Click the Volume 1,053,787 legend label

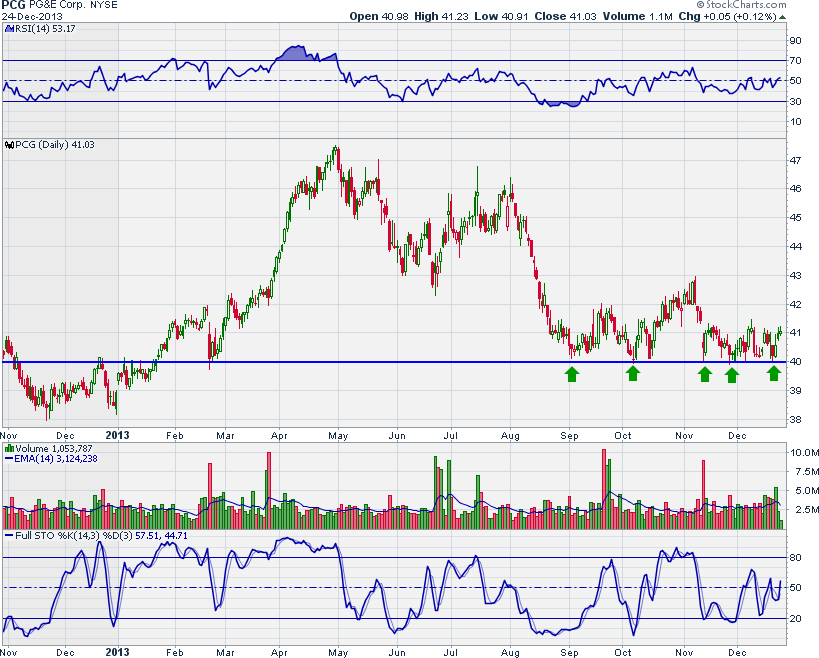click(x=54, y=449)
